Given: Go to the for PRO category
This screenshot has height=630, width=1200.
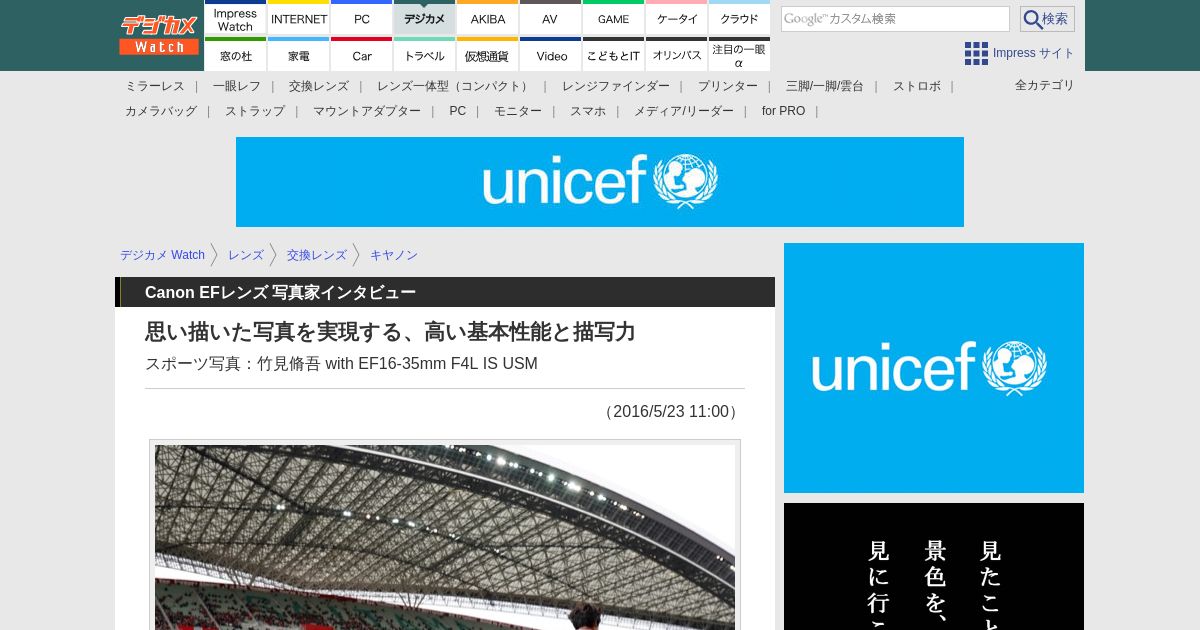Looking at the screenshot, I should pyautogui.click(x=783, y=111).
